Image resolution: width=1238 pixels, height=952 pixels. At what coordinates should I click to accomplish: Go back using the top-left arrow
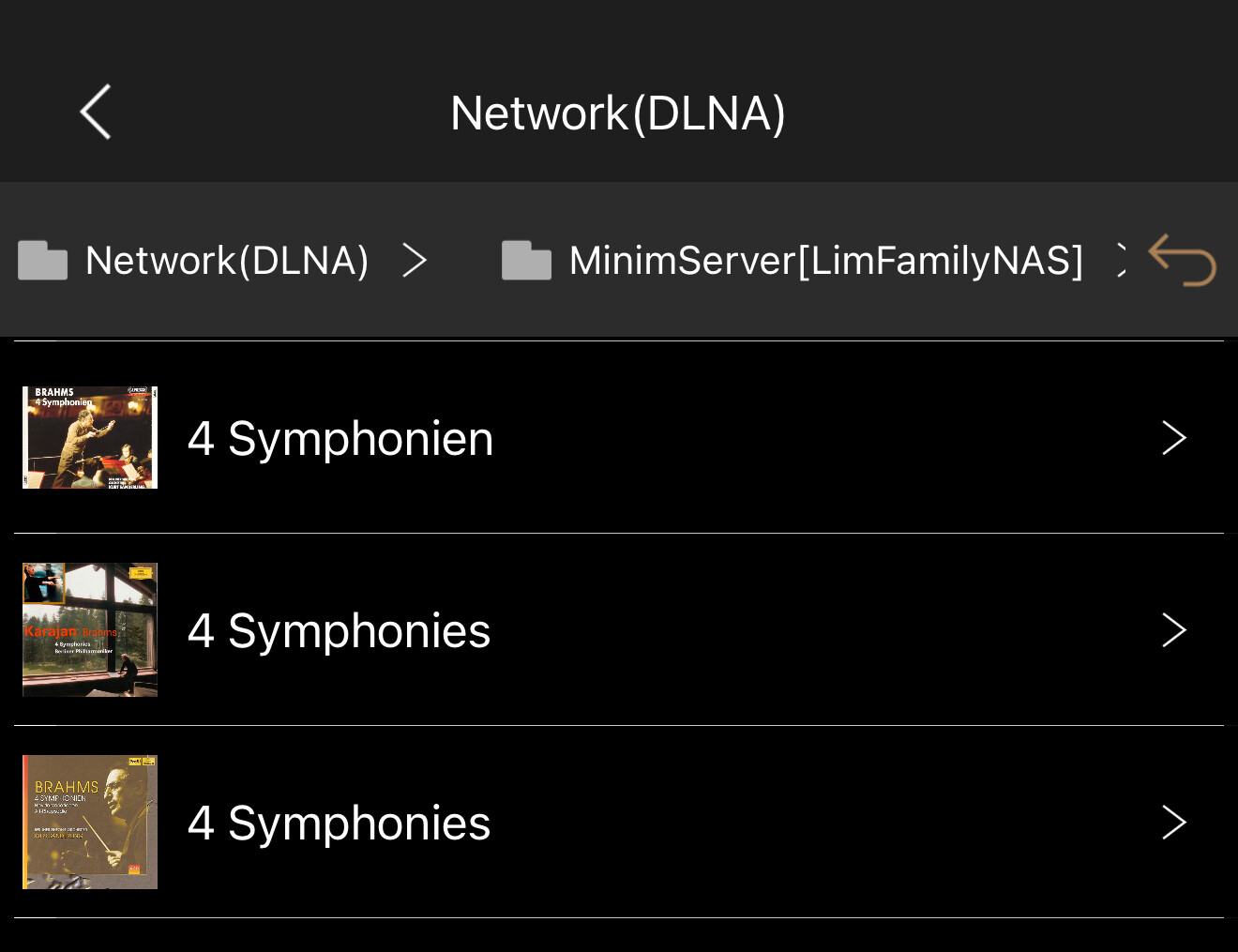[96, 112]
